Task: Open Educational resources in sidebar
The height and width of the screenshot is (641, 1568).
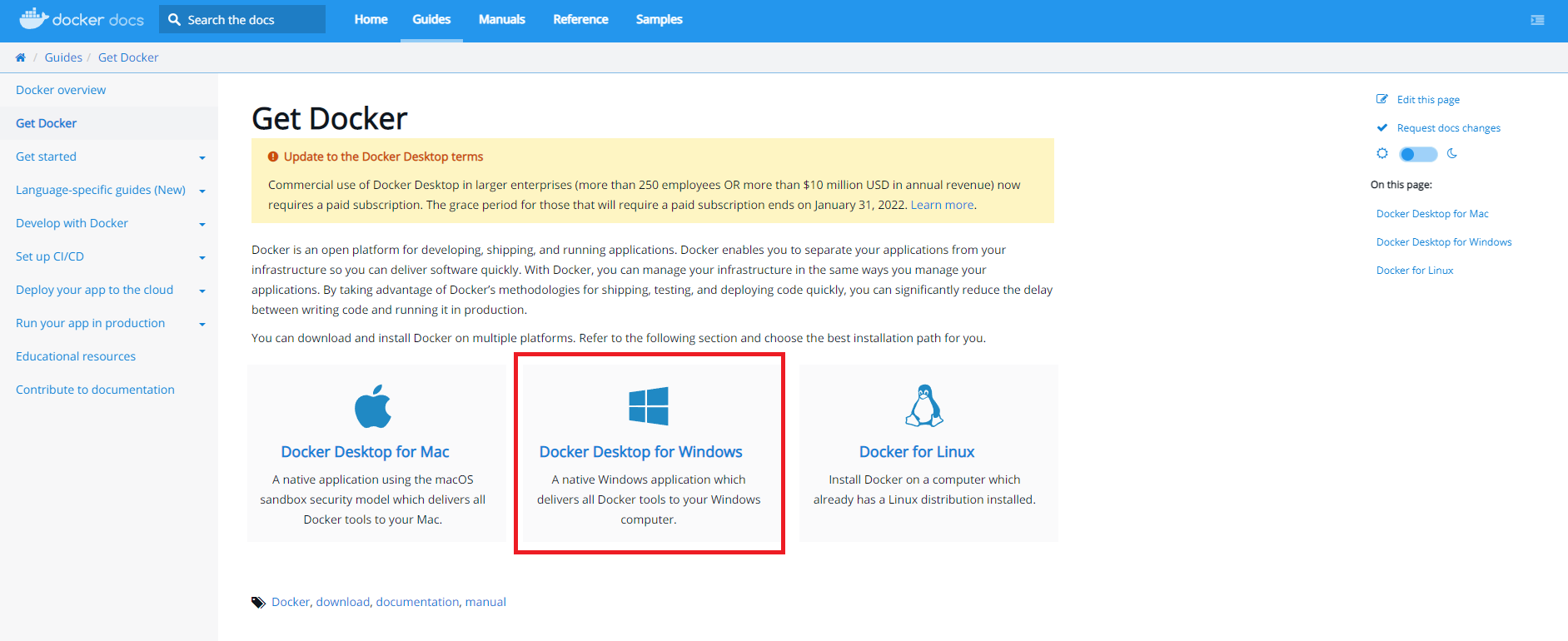Action: tap(76, 356)
